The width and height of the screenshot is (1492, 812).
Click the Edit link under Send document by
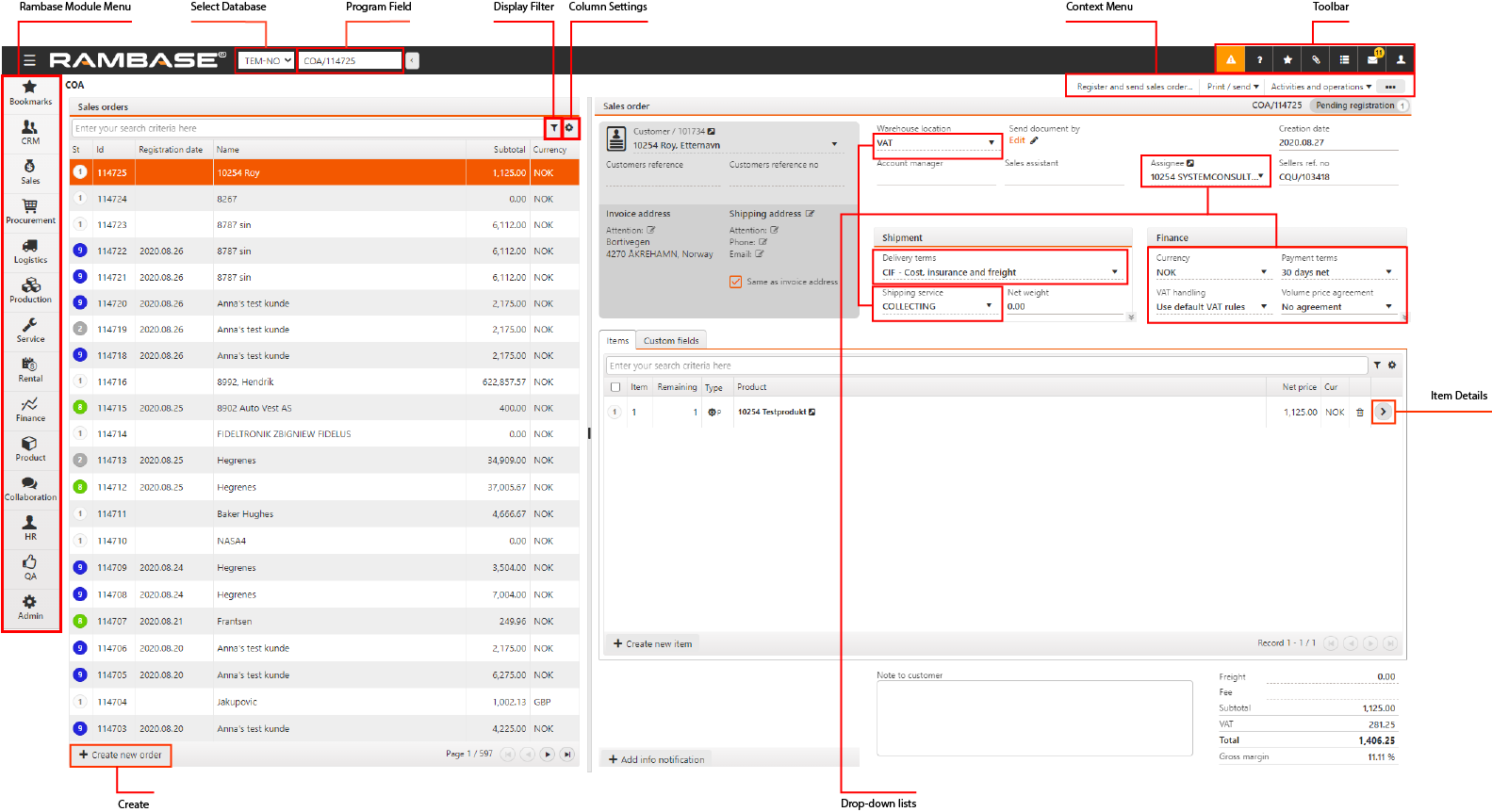(1017, 140)
